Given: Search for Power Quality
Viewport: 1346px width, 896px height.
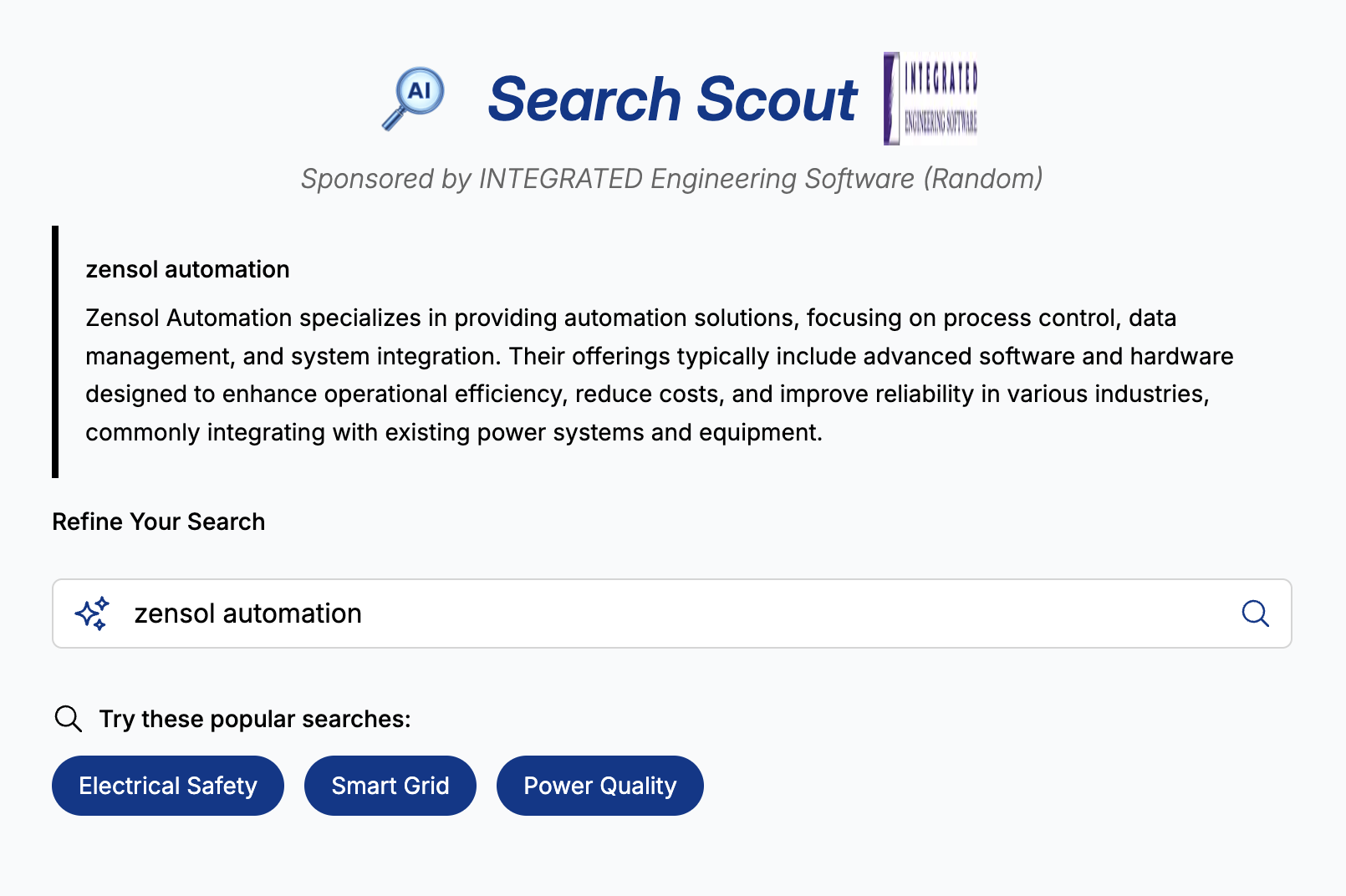Looking at the screenshot, I should 599,785.
